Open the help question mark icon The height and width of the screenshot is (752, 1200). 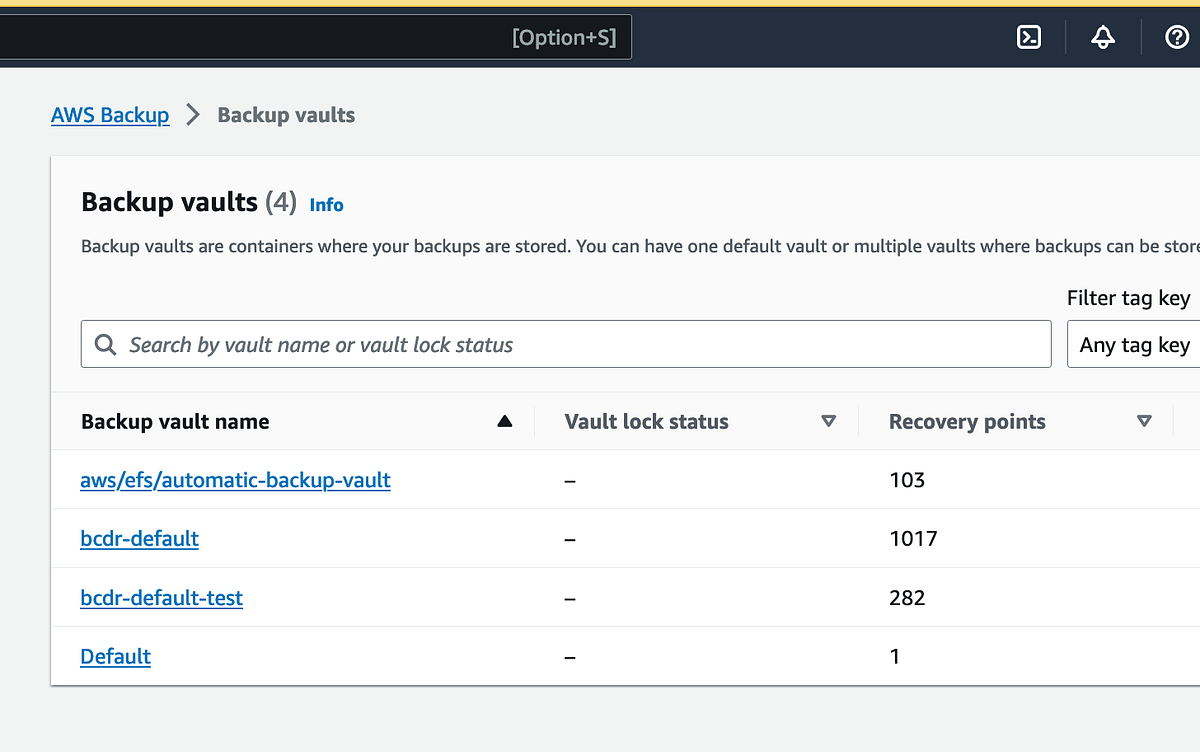1177,38
